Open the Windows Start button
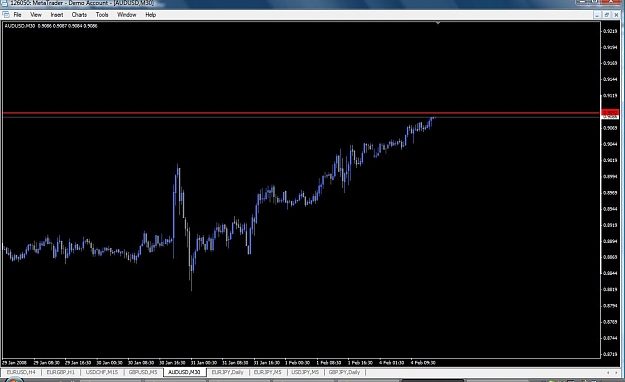 click(x=13, y=380)
